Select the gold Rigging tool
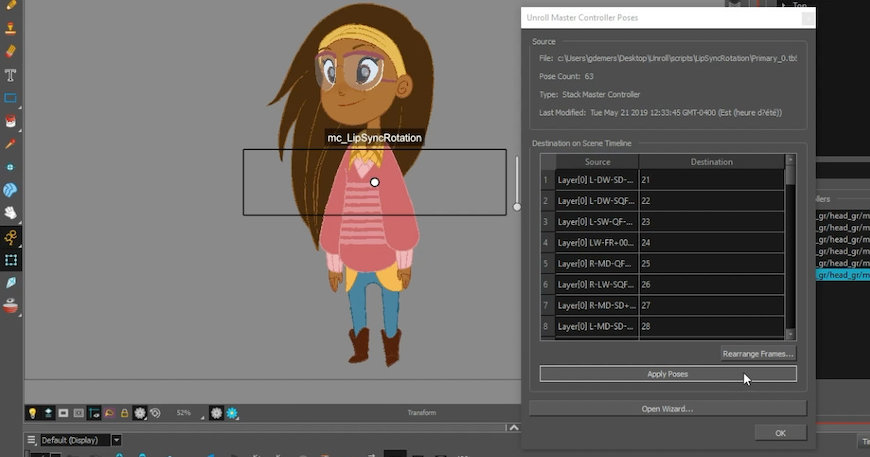 (x=10, y=237)
